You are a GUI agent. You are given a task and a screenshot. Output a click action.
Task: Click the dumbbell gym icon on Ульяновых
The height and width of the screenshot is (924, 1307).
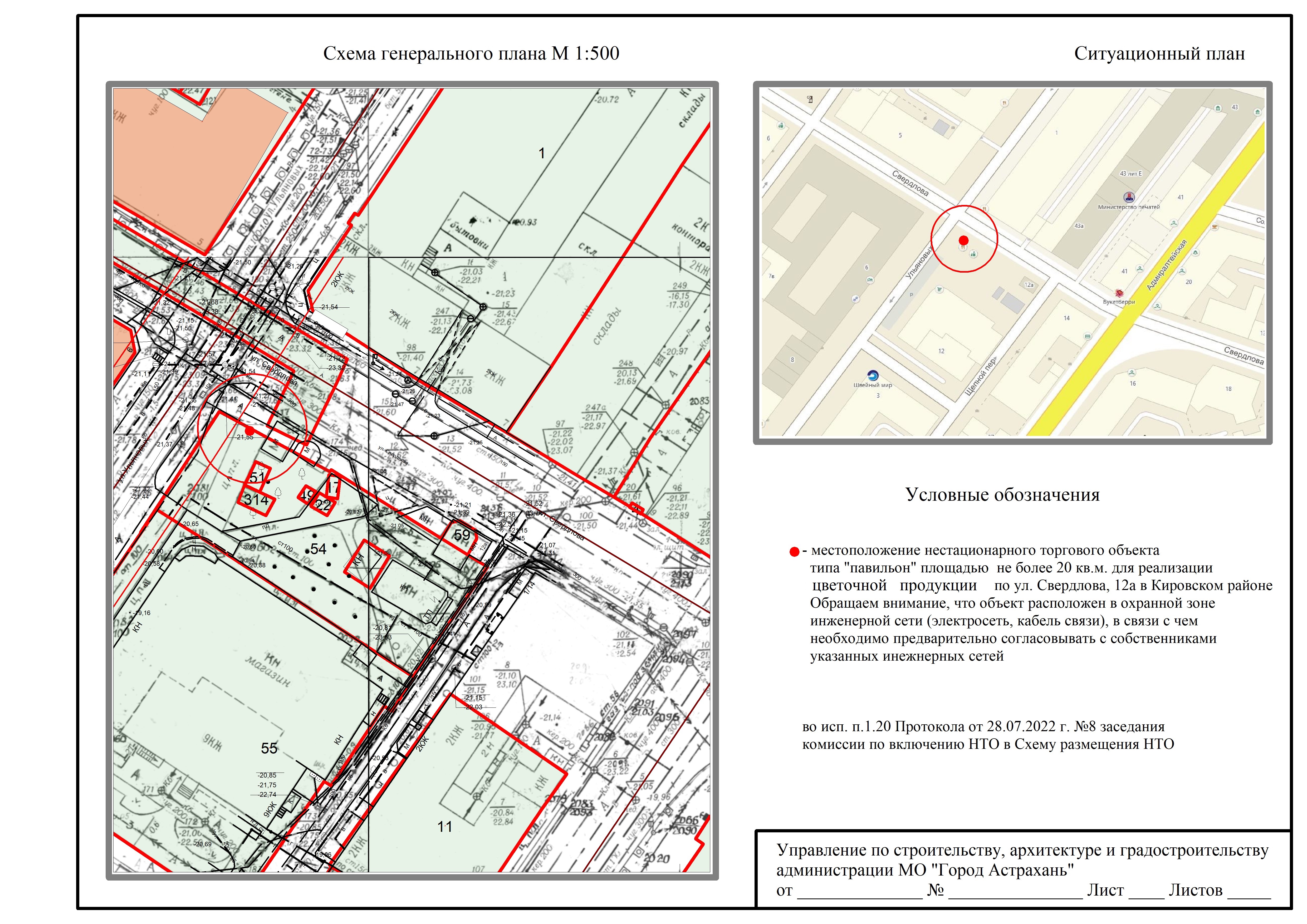click(x=856, y=299)
